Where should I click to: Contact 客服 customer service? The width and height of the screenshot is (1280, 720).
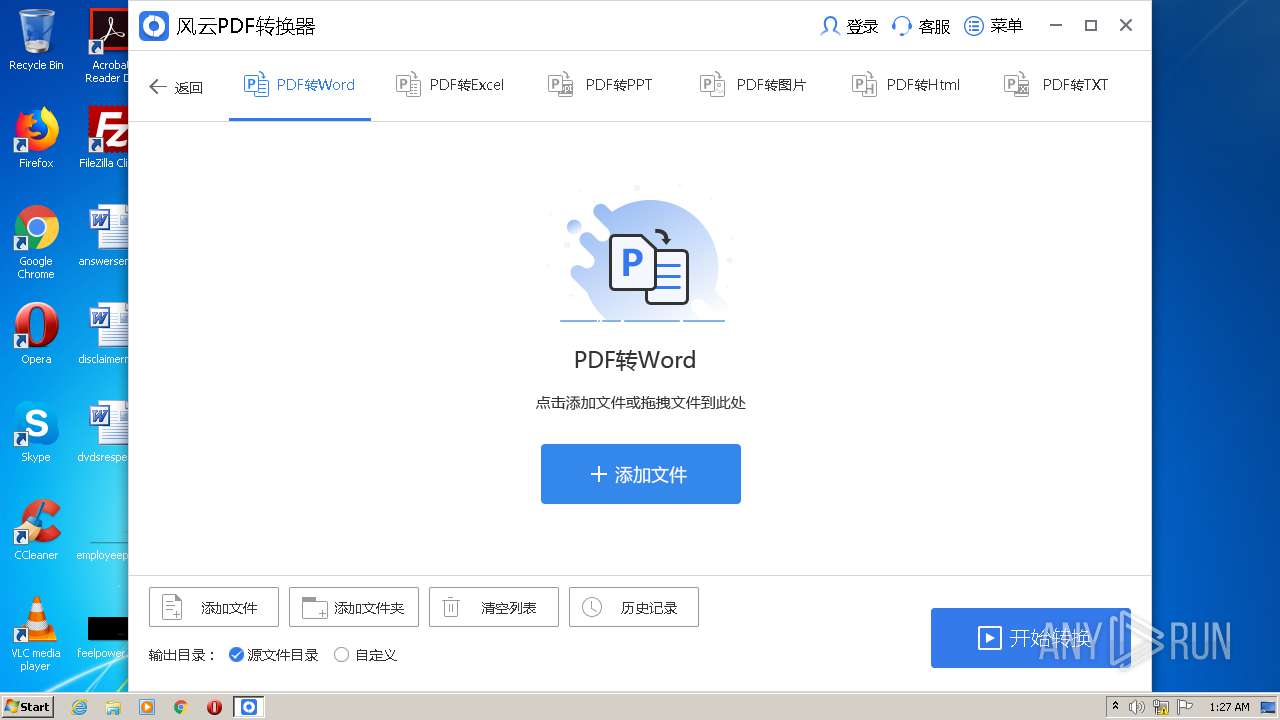pos(921,26)
